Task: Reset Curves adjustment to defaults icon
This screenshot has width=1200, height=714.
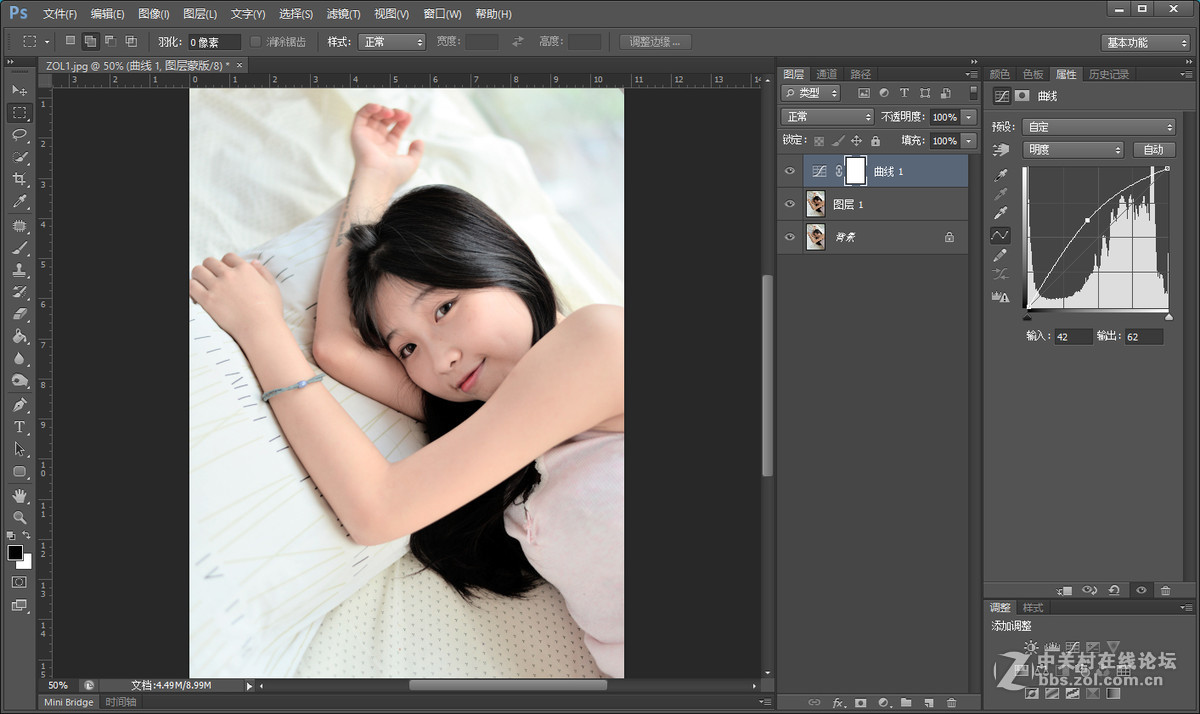Action: coord(1114,591)
